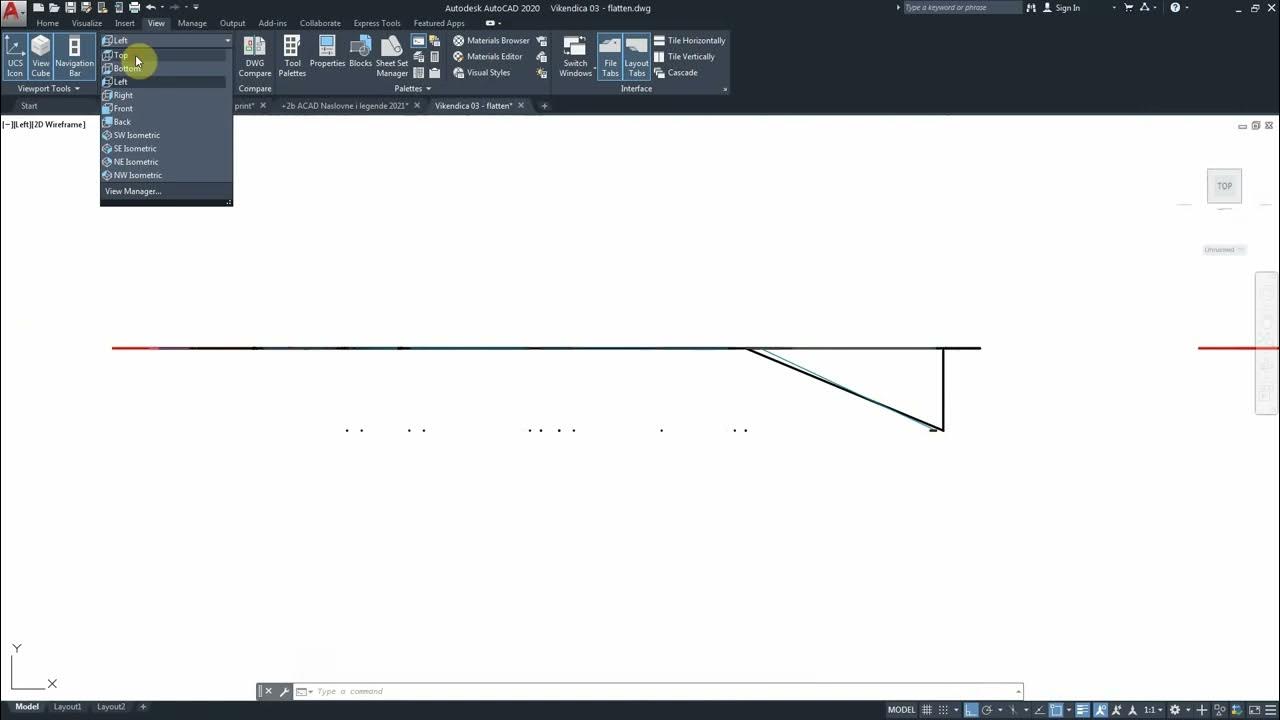Open Tool Palettes
1280x720 pixels.
[x=292, y=56]
